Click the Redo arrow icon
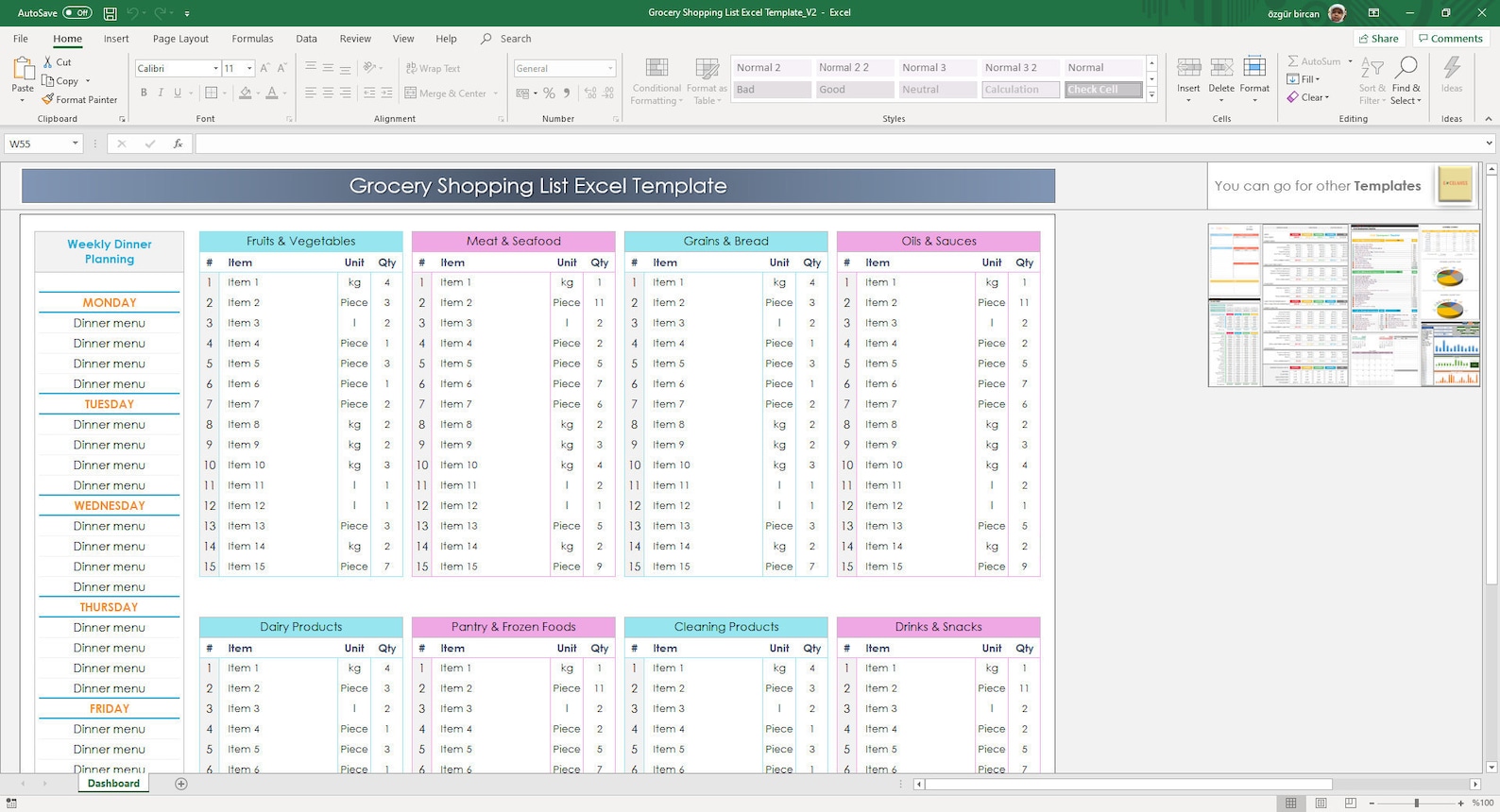Image resolution: width=1500 pixels, height=812 pixels. pyautogui.click(x=160, y=13)
